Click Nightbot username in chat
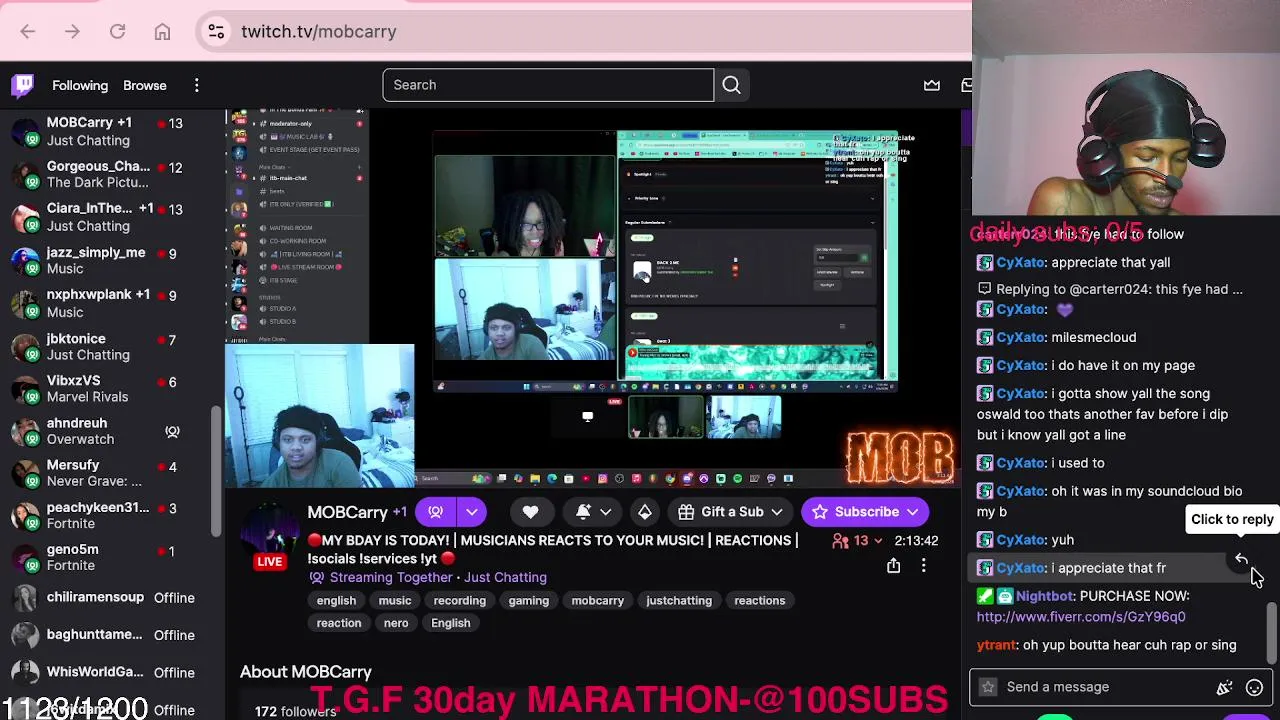The image size is (1280, 720). pos(1045,596)
